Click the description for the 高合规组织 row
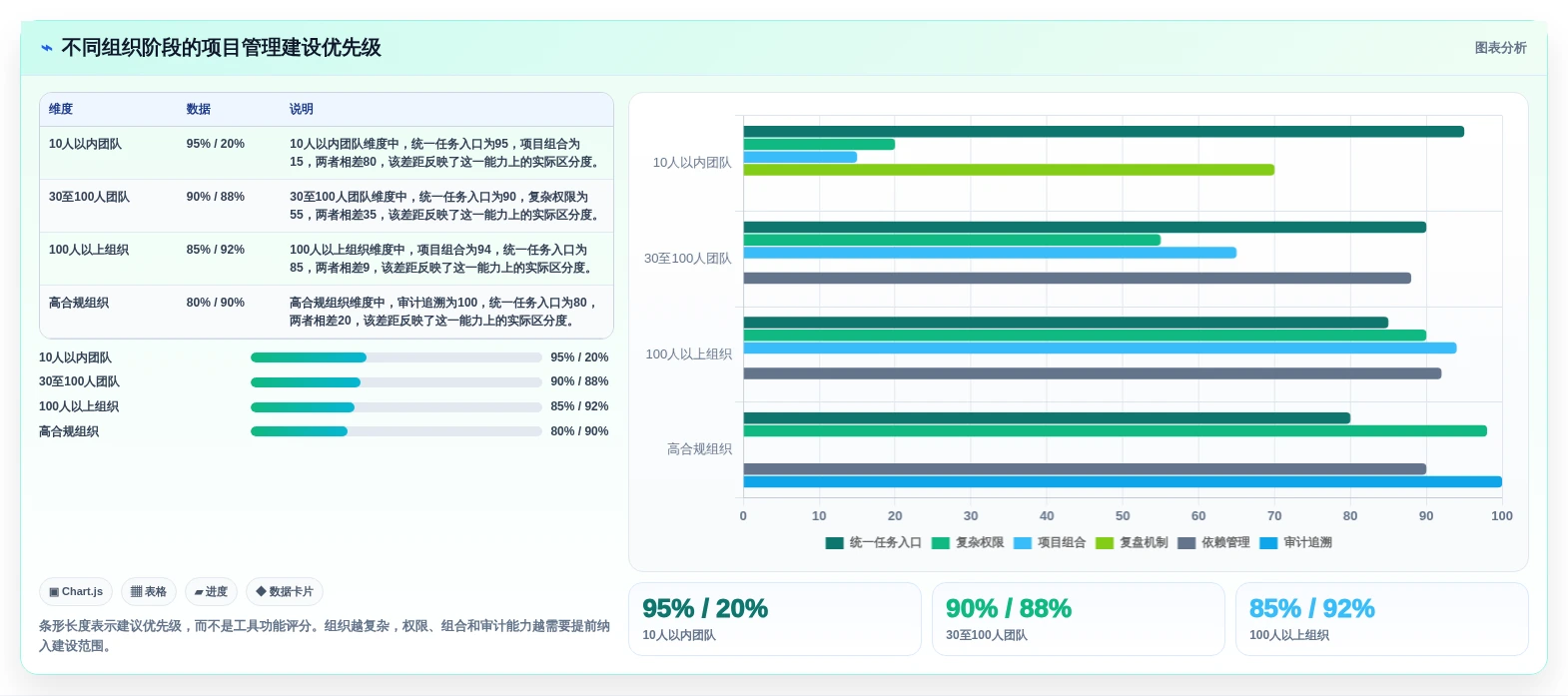 [445, 312]
